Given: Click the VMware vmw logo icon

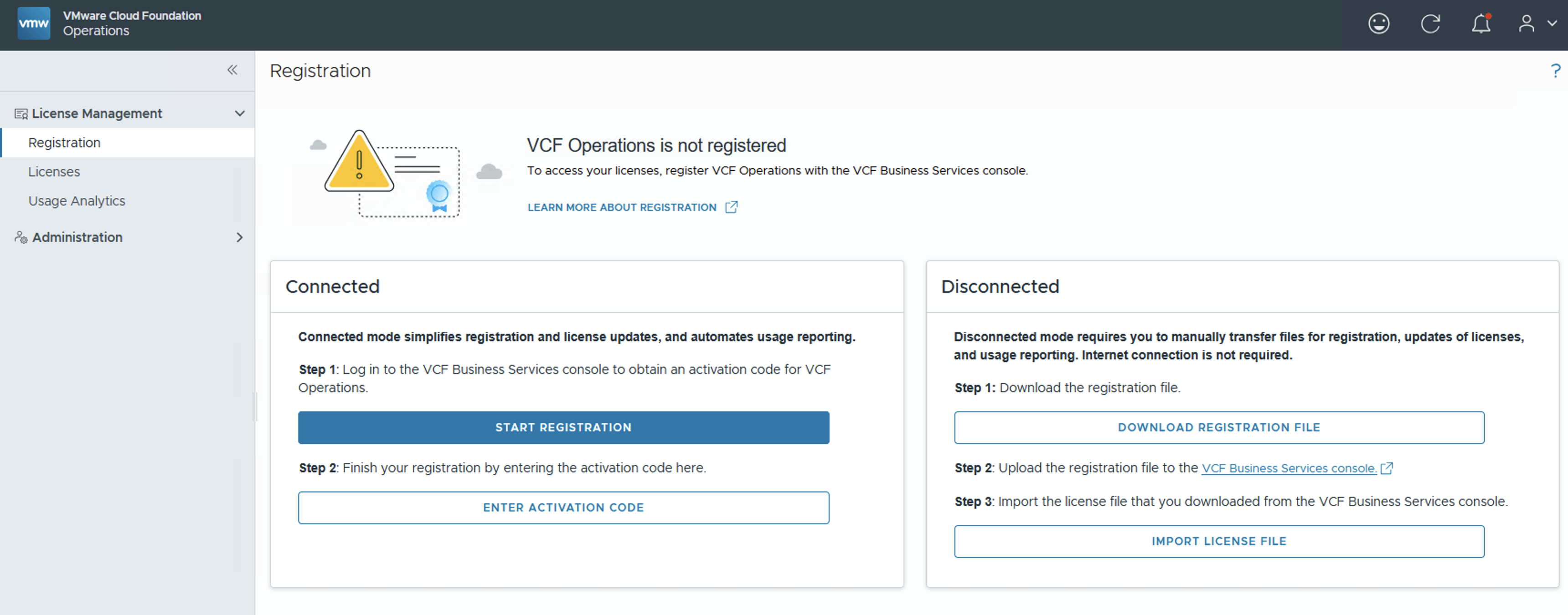Looking at the screenshot, I should tap(33, 24).
